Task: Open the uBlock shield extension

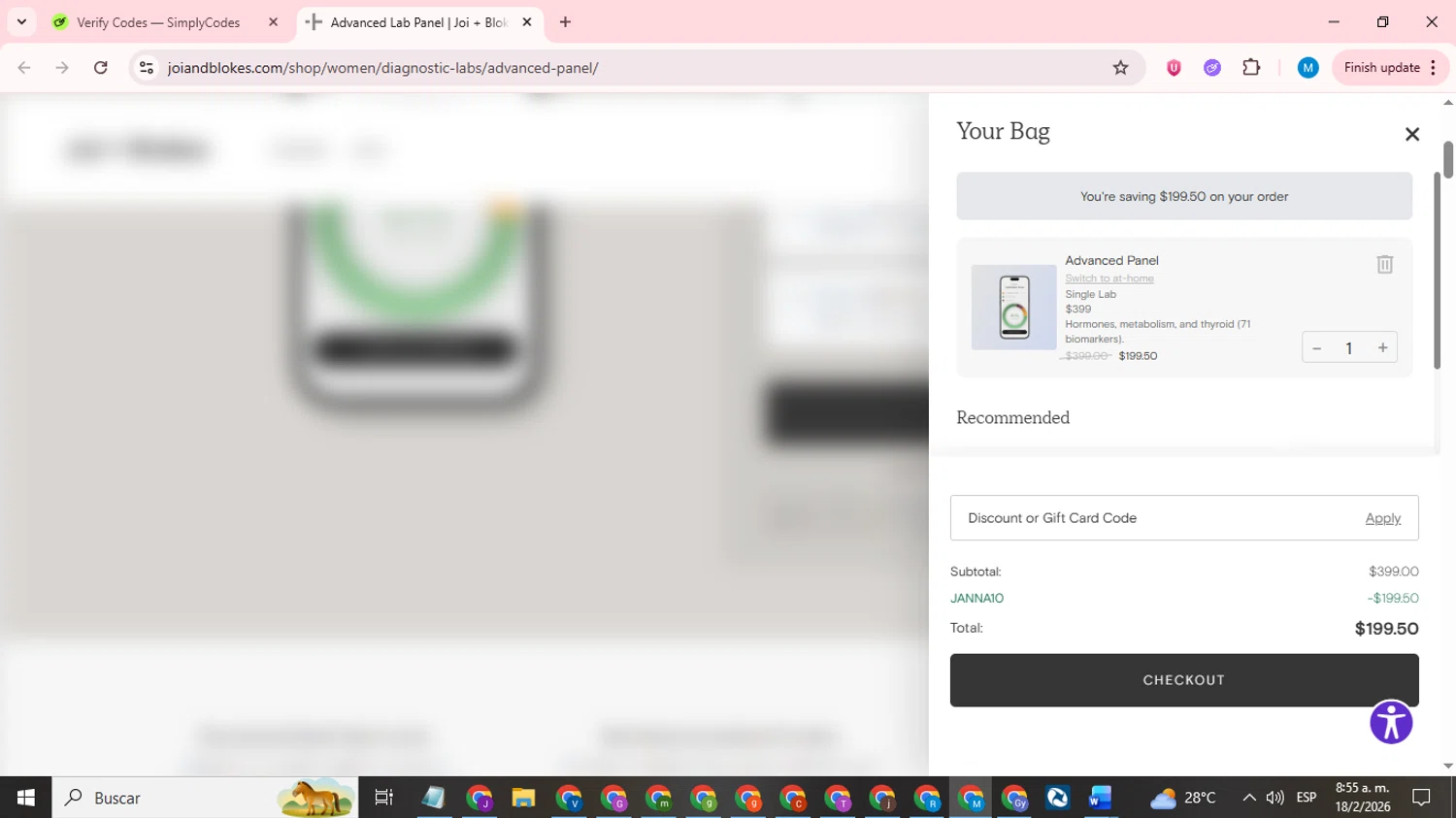Action: click(x=1174, y=68)
